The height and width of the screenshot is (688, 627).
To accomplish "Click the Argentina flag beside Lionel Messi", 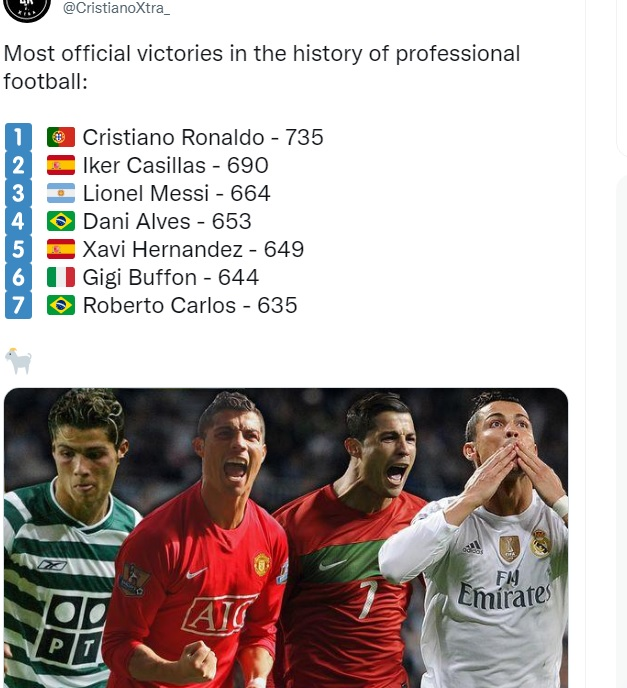I will click(61, 193).
